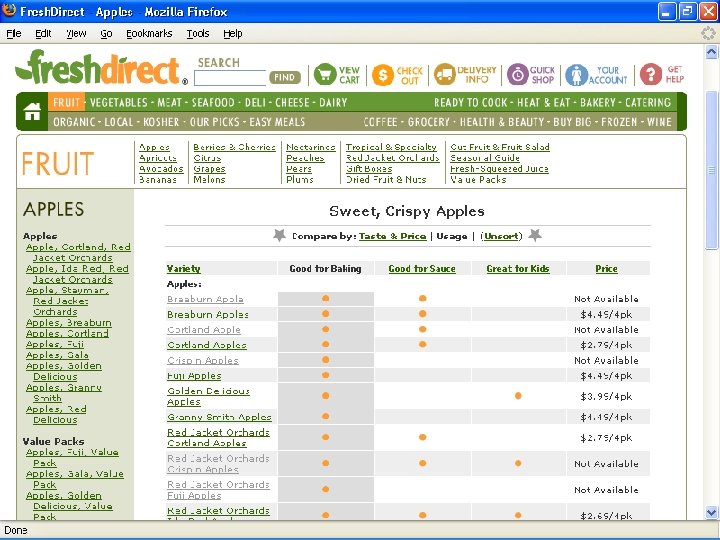This screenshot has height=540, width=720.
Task: Open the Gift Boxes category link
Action: (x=369, y=169)
